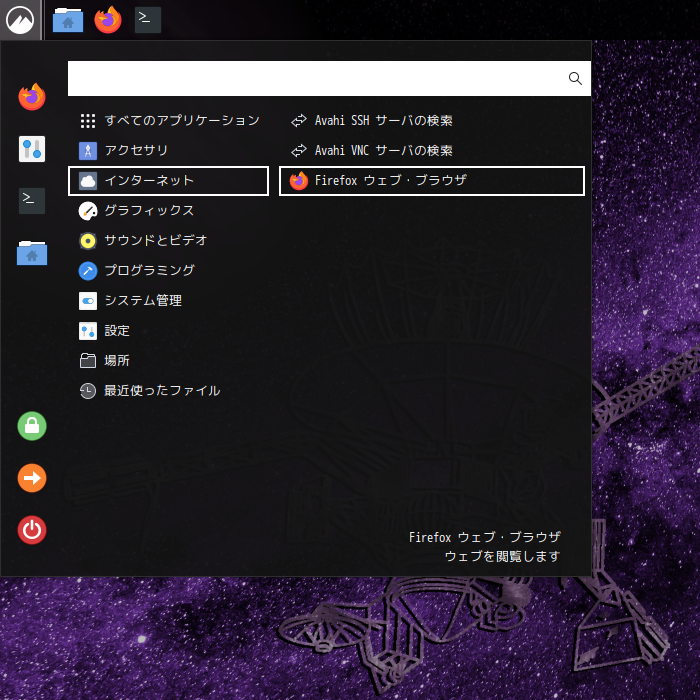The width and height of the screenshot is (700, 700).
Task: Select the インターネット category
Action: (168, 181)
